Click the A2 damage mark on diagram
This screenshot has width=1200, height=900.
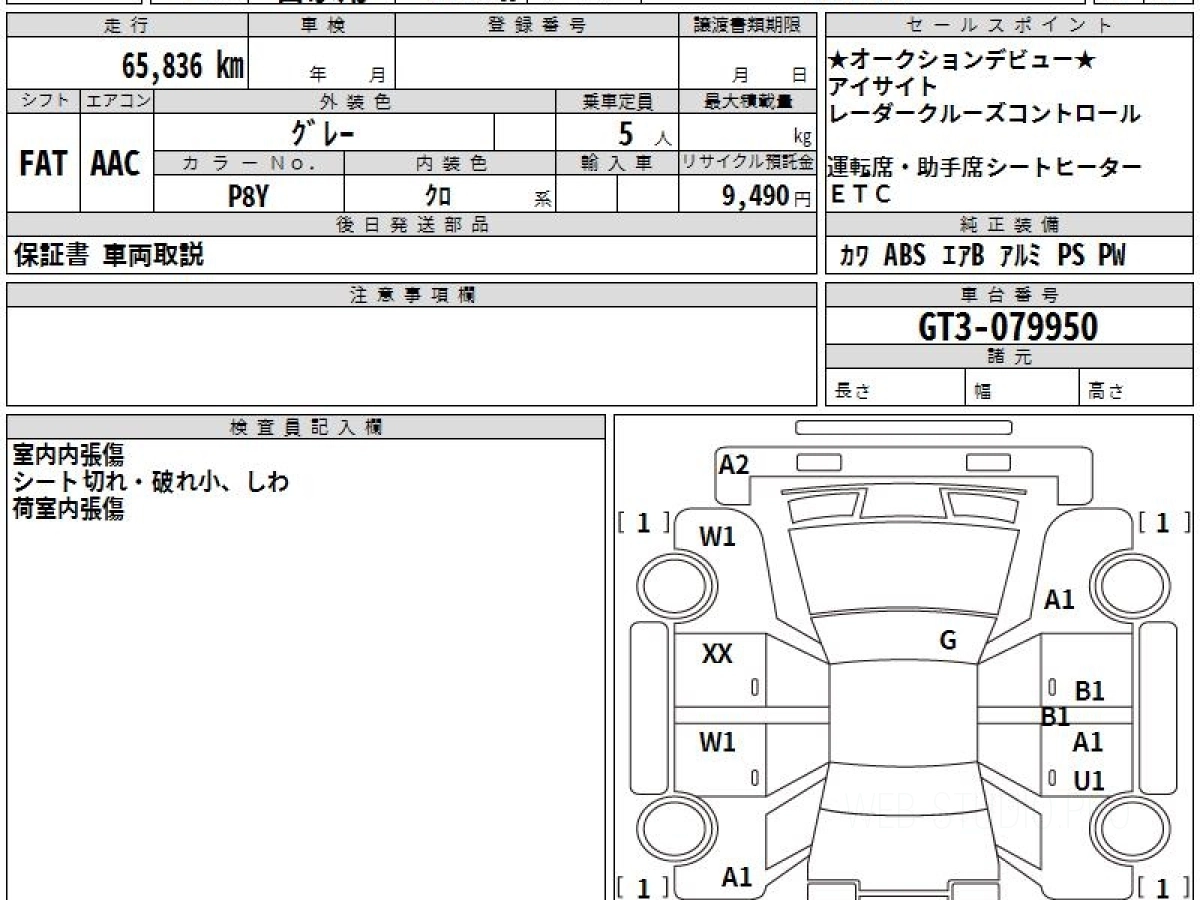(x=734, y=464)
